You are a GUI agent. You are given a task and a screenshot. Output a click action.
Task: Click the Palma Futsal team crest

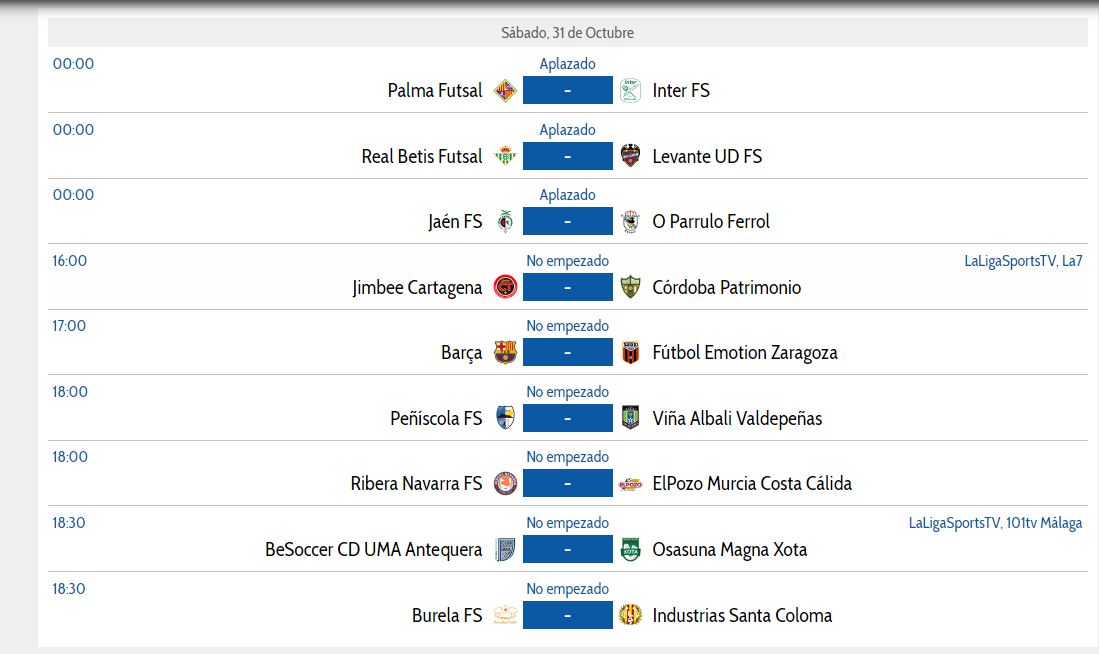tap(506, 90)
